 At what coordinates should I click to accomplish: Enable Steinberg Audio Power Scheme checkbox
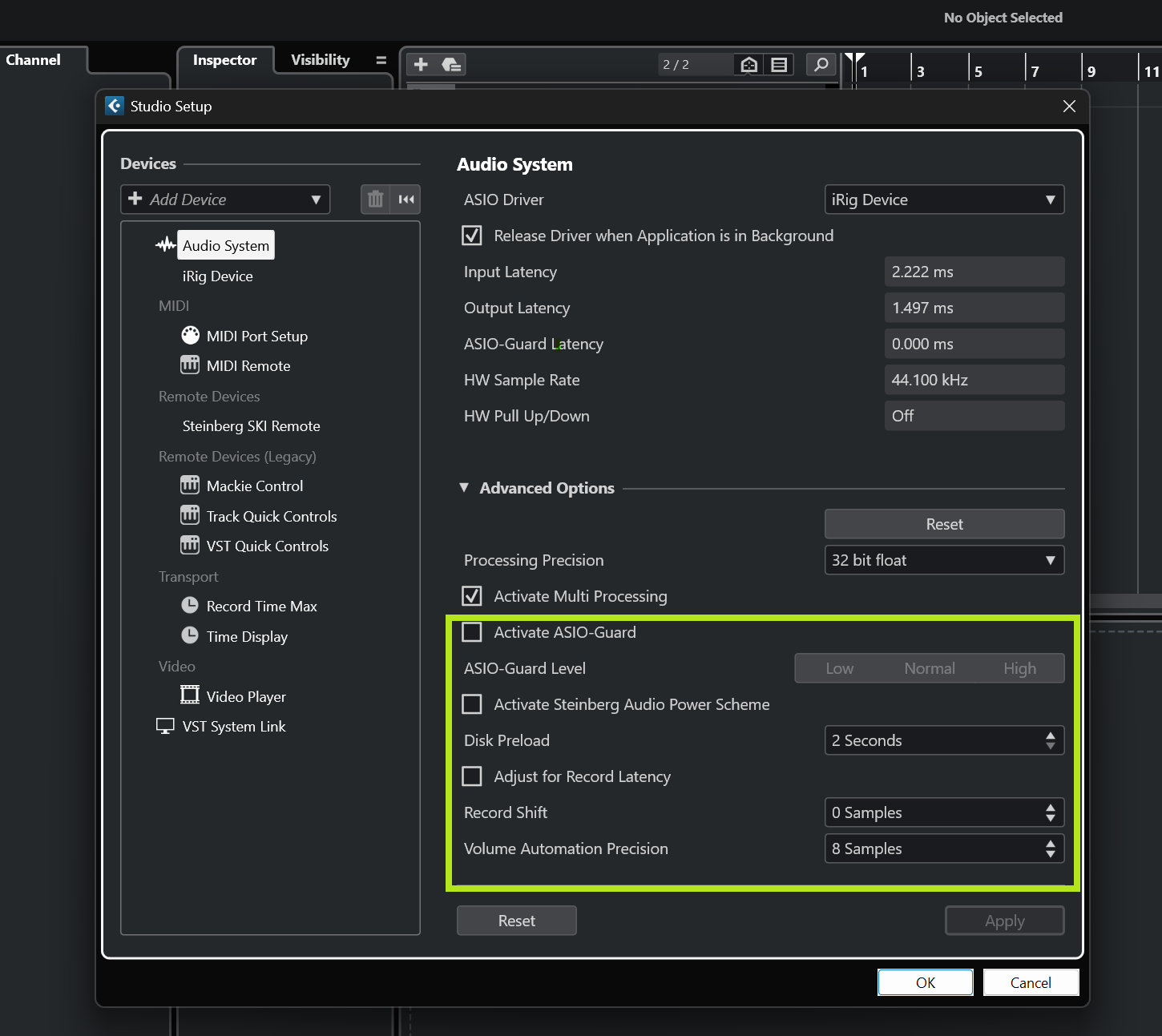click(x=472, y=704)
